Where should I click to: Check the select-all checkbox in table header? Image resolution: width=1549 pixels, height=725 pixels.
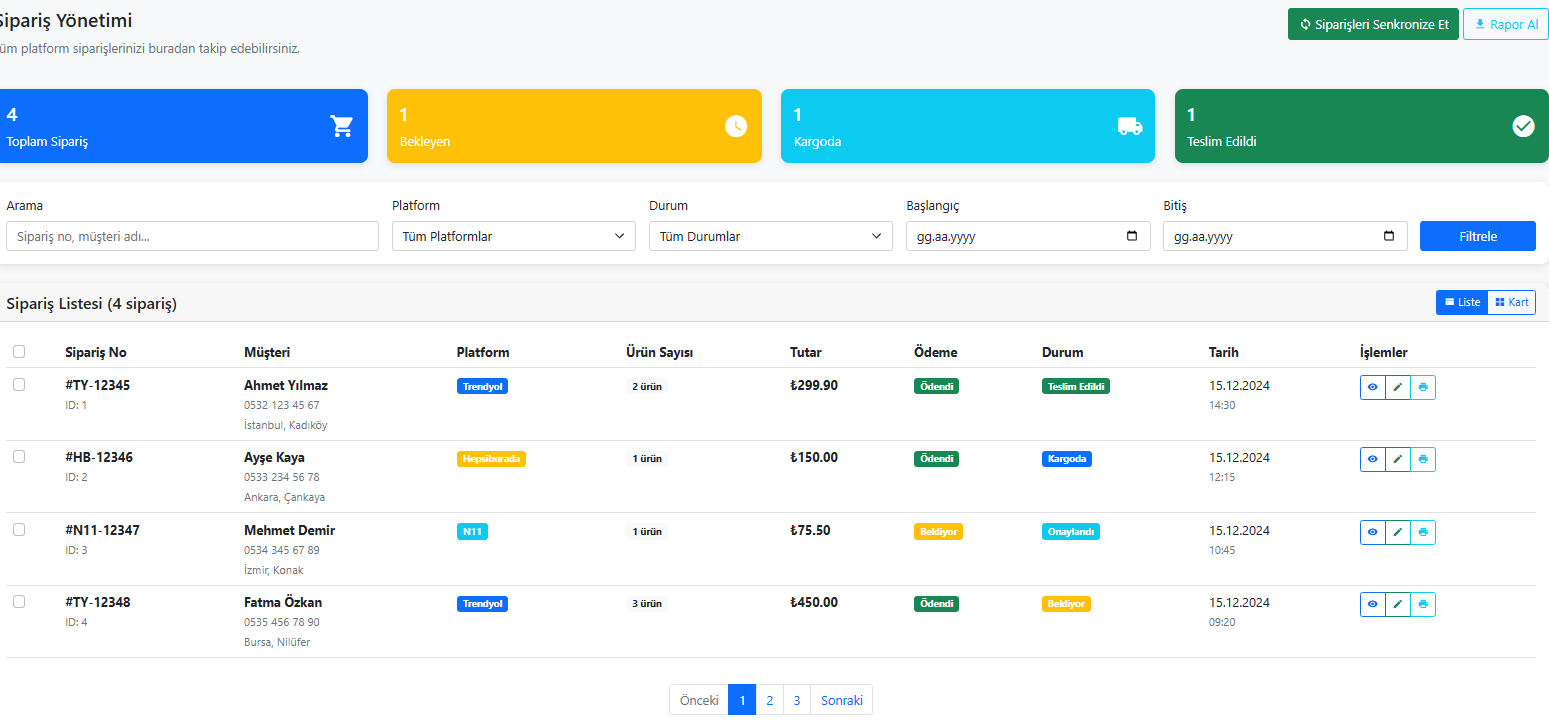coord(19,352)
